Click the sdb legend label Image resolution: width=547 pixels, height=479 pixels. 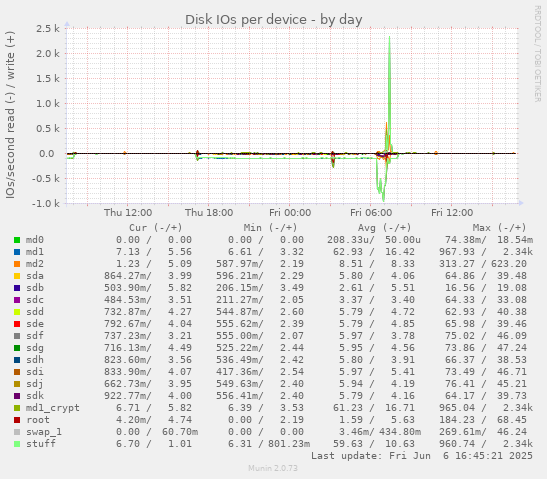tap(35, 287)
